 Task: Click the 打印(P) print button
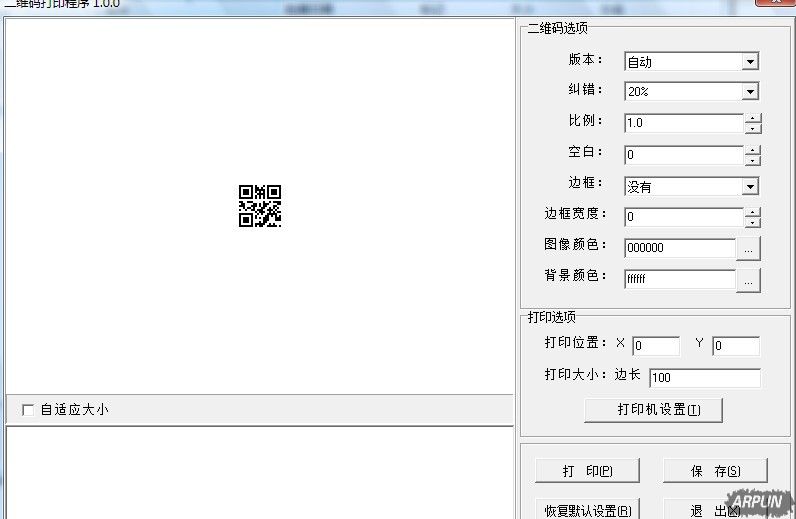click(587, 471)
